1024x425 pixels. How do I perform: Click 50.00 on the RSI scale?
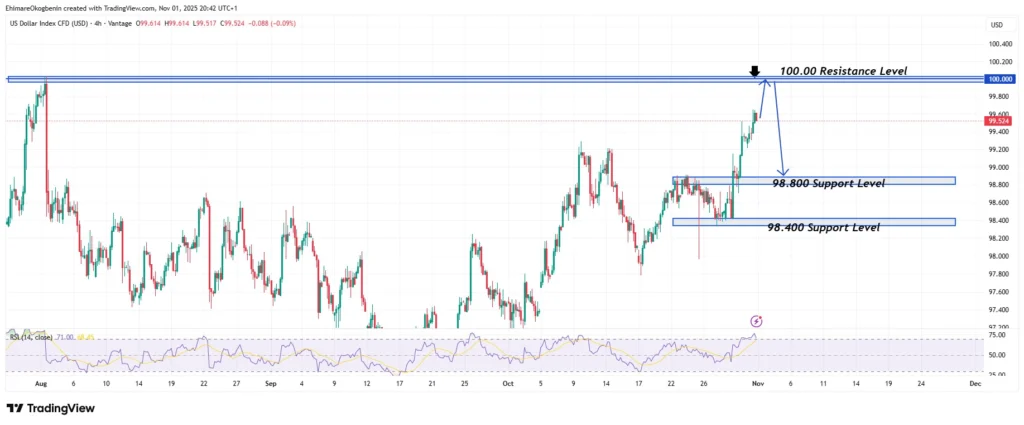click(997, 354)
